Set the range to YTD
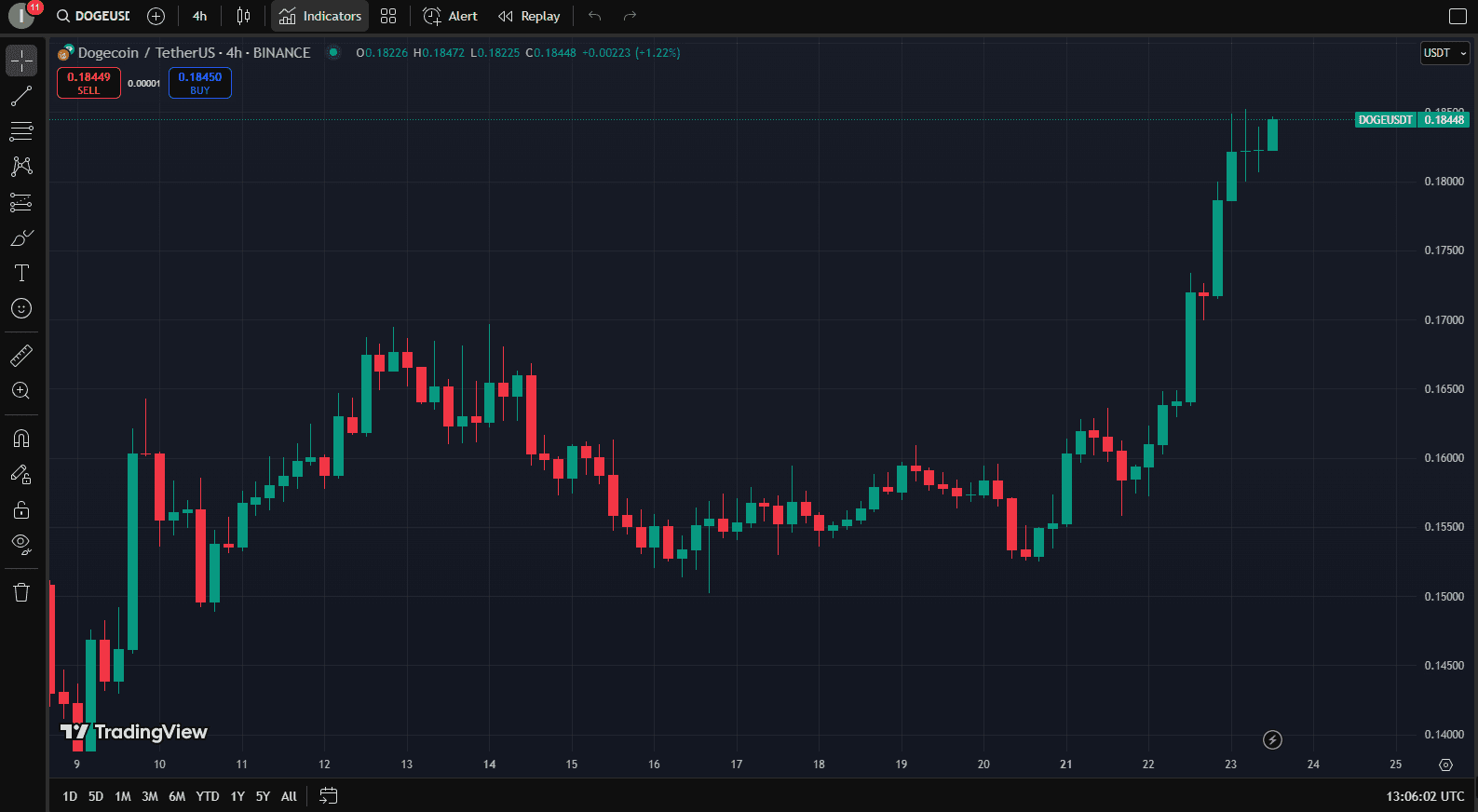Image resolution: width=1478 pixels, height=812 pixels. pyautogui.click(x=208, y=796)
